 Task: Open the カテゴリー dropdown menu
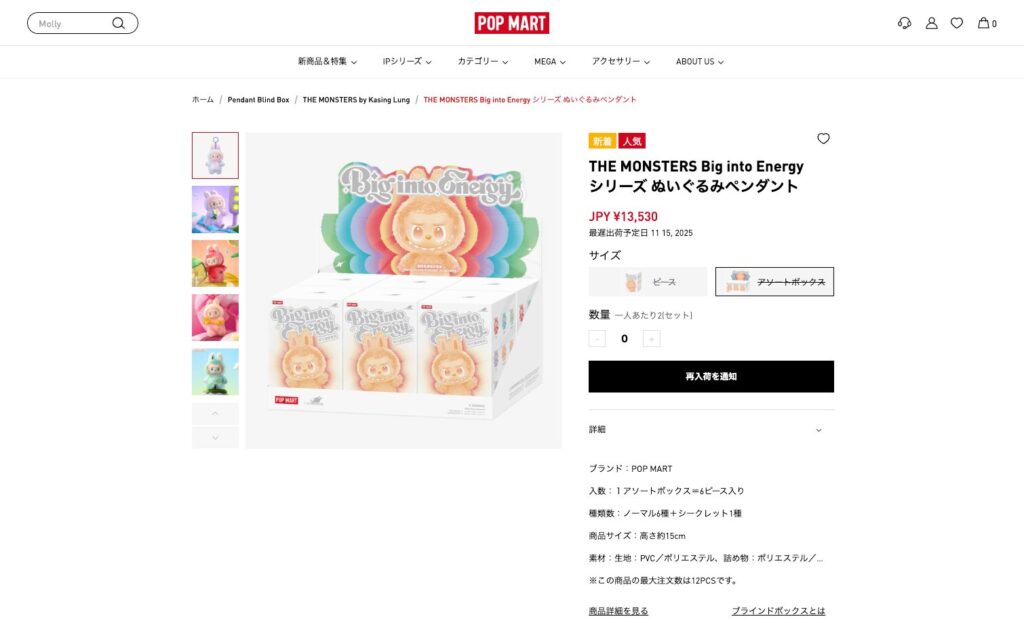coord(483,61)
